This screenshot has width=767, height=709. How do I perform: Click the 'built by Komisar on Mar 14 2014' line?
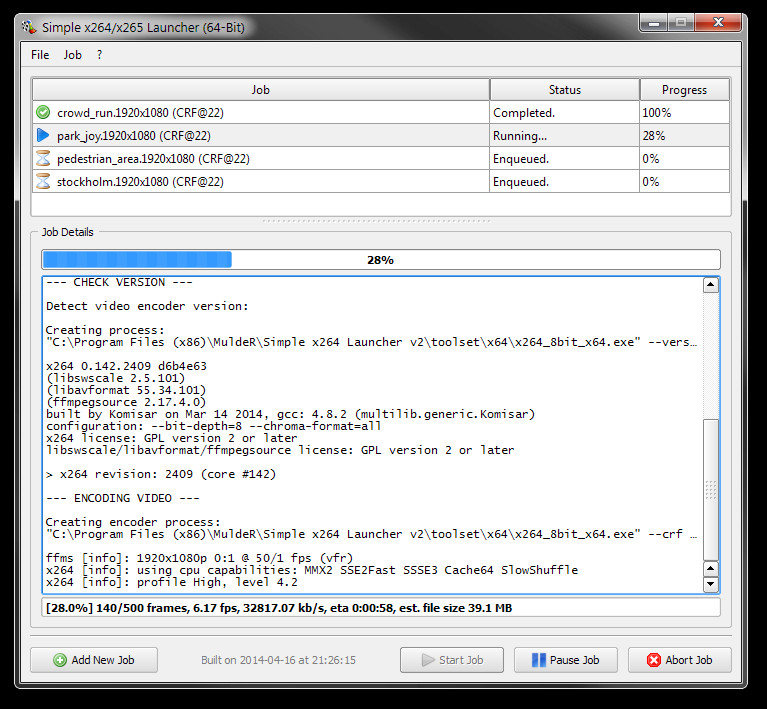point(290,414)
